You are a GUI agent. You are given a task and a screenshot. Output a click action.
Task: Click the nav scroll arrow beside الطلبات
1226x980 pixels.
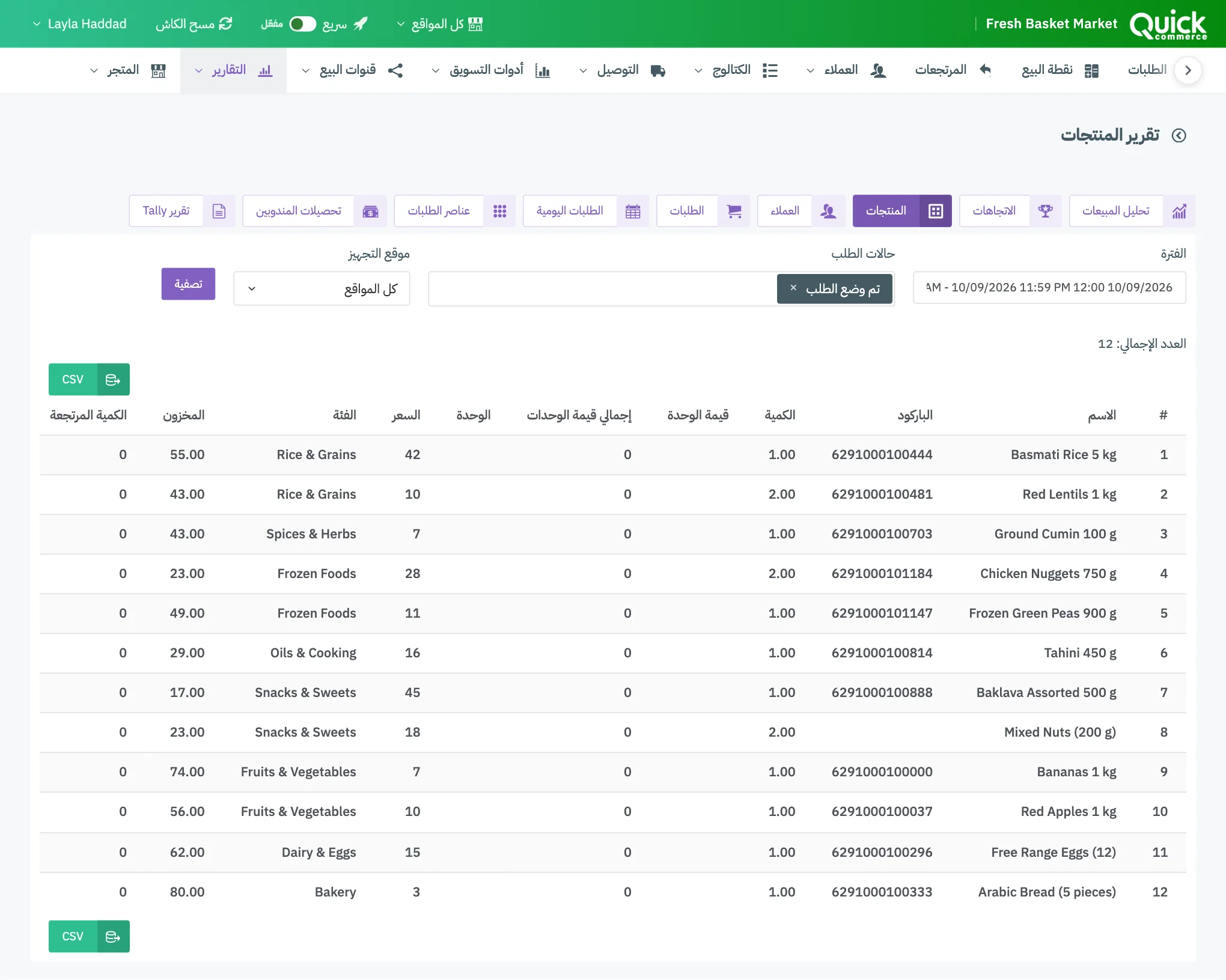pos(1188,70)
